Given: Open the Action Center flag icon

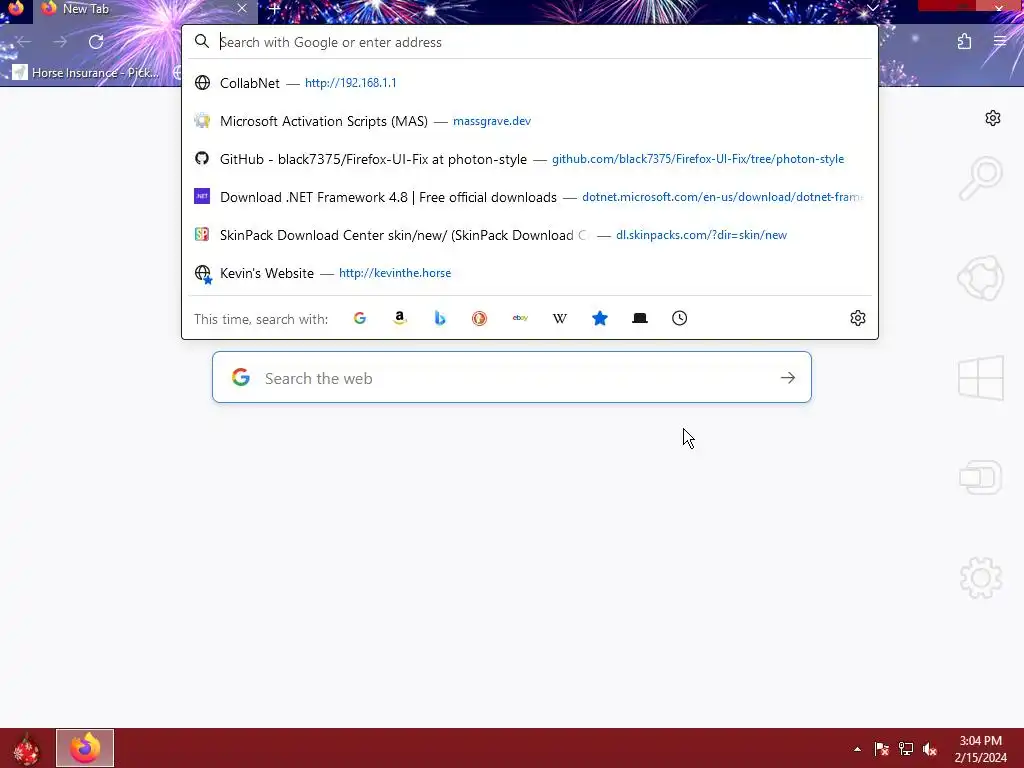Looking at the screenshot, I should [x=881, y=749].
